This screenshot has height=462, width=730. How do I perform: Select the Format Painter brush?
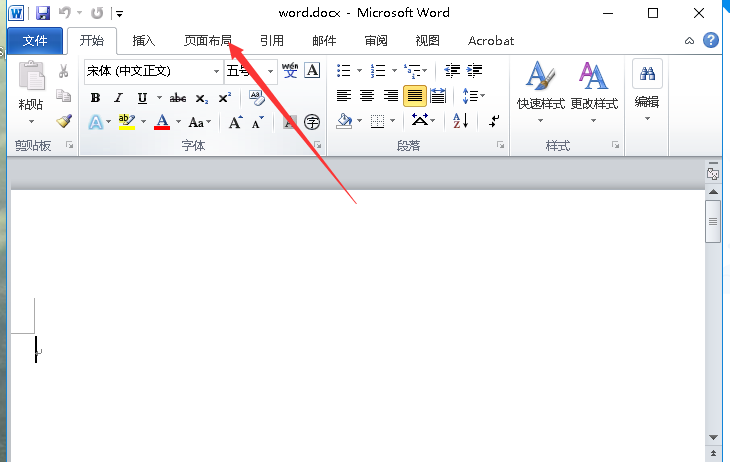pyautogui.click(x=64, y=121)
